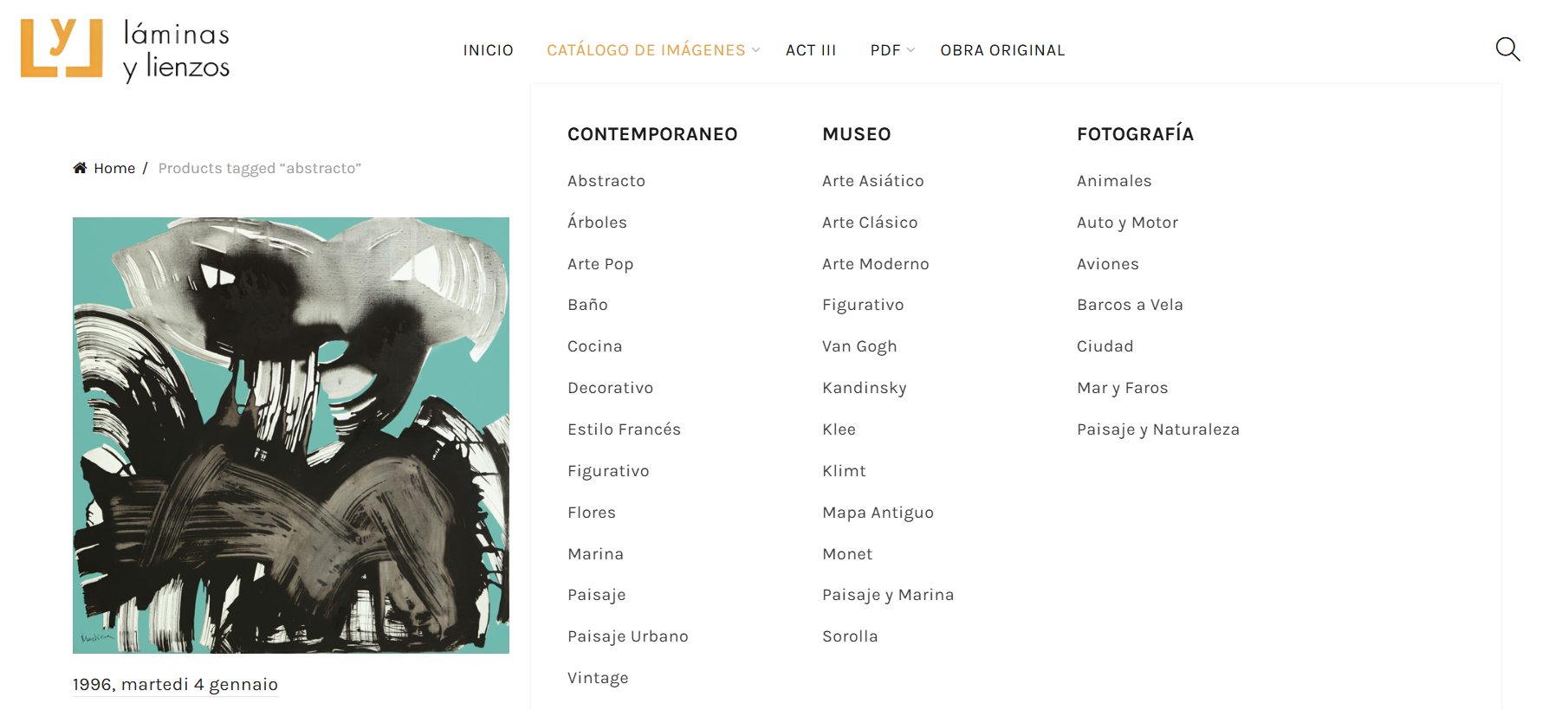The height and width of the screenshot is (710, 1568).
Task: Open the Vintage category link
Action: [598, 678]
